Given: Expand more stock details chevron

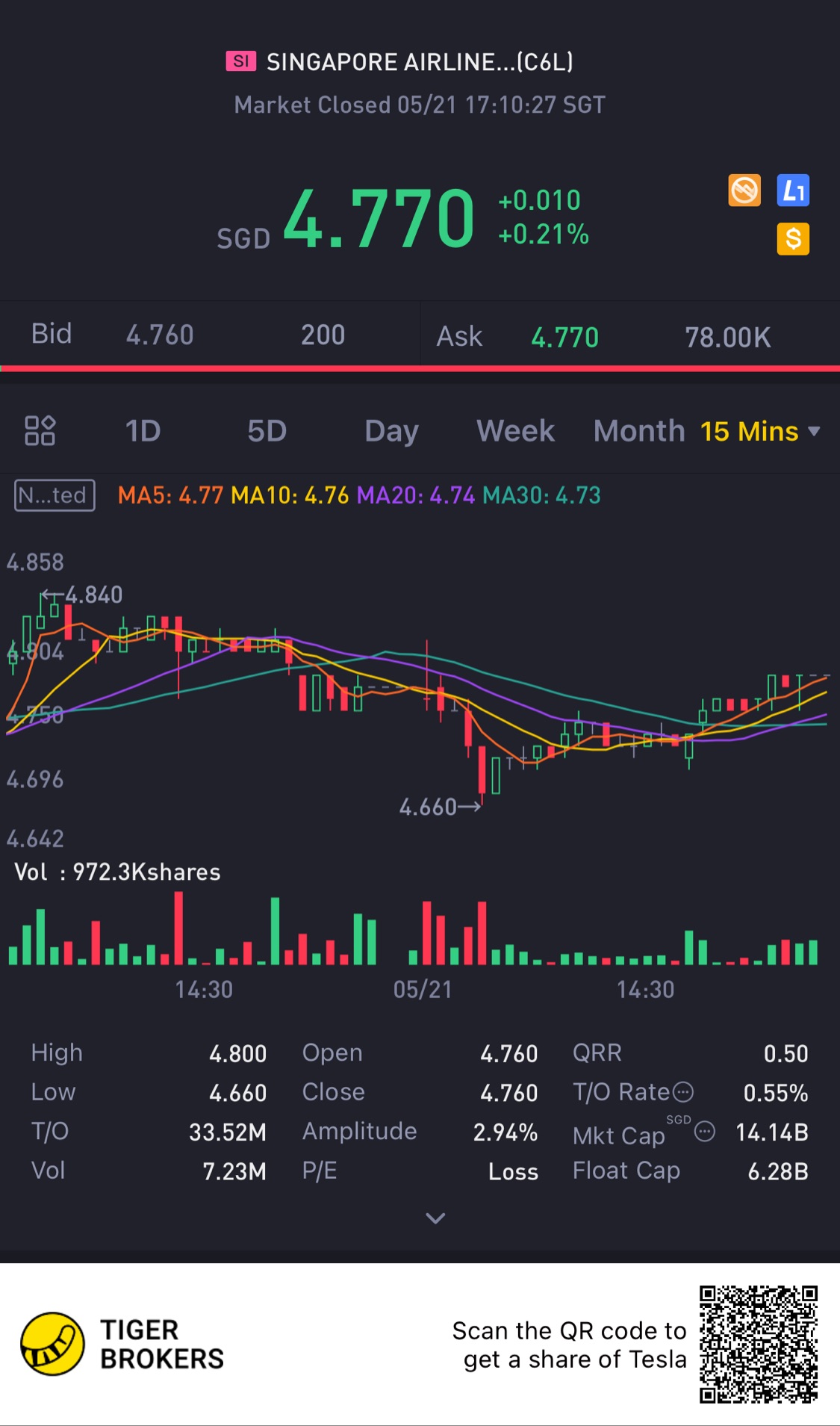Looking at the screenshot, I should point(435,1218).
